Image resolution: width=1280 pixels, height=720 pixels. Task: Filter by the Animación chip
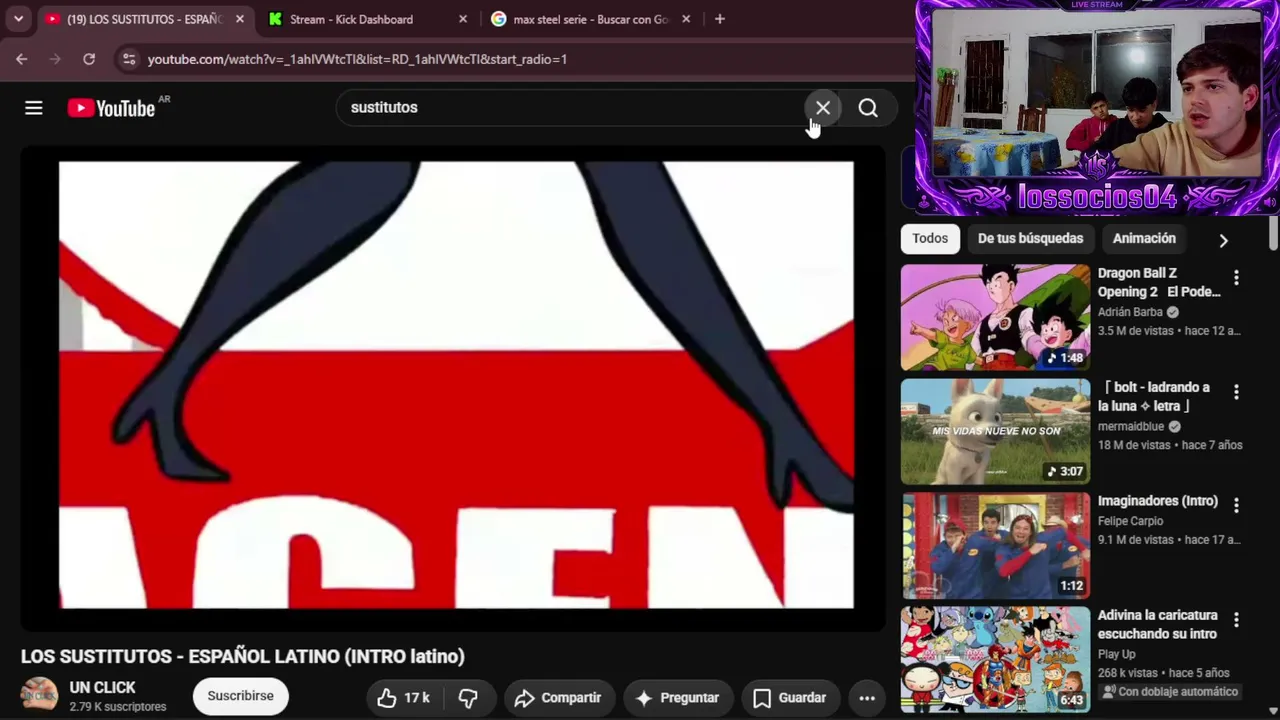1144,238
